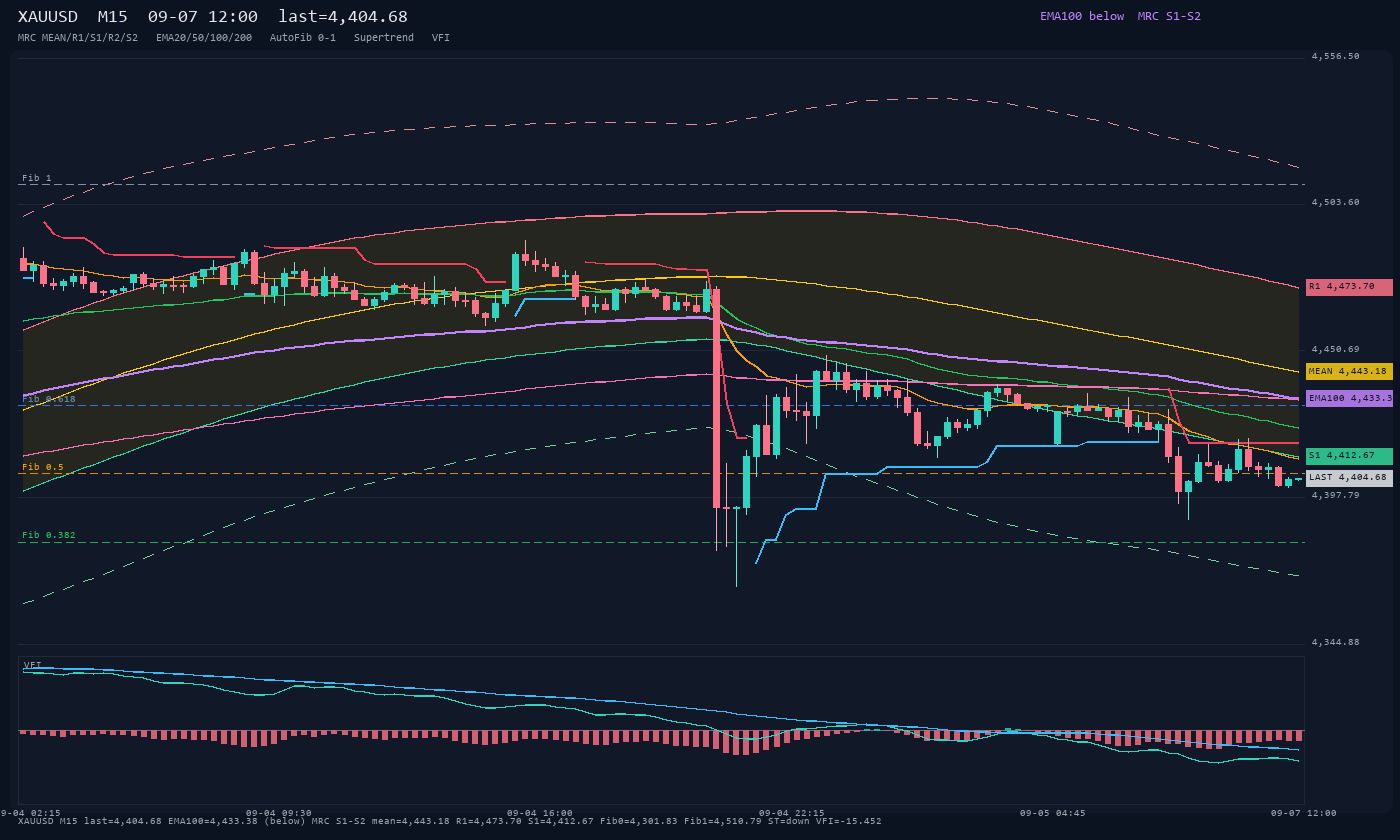1400x840 pixels.
Task: Select the EMA100 price tag on axis
Action: 1349,398
